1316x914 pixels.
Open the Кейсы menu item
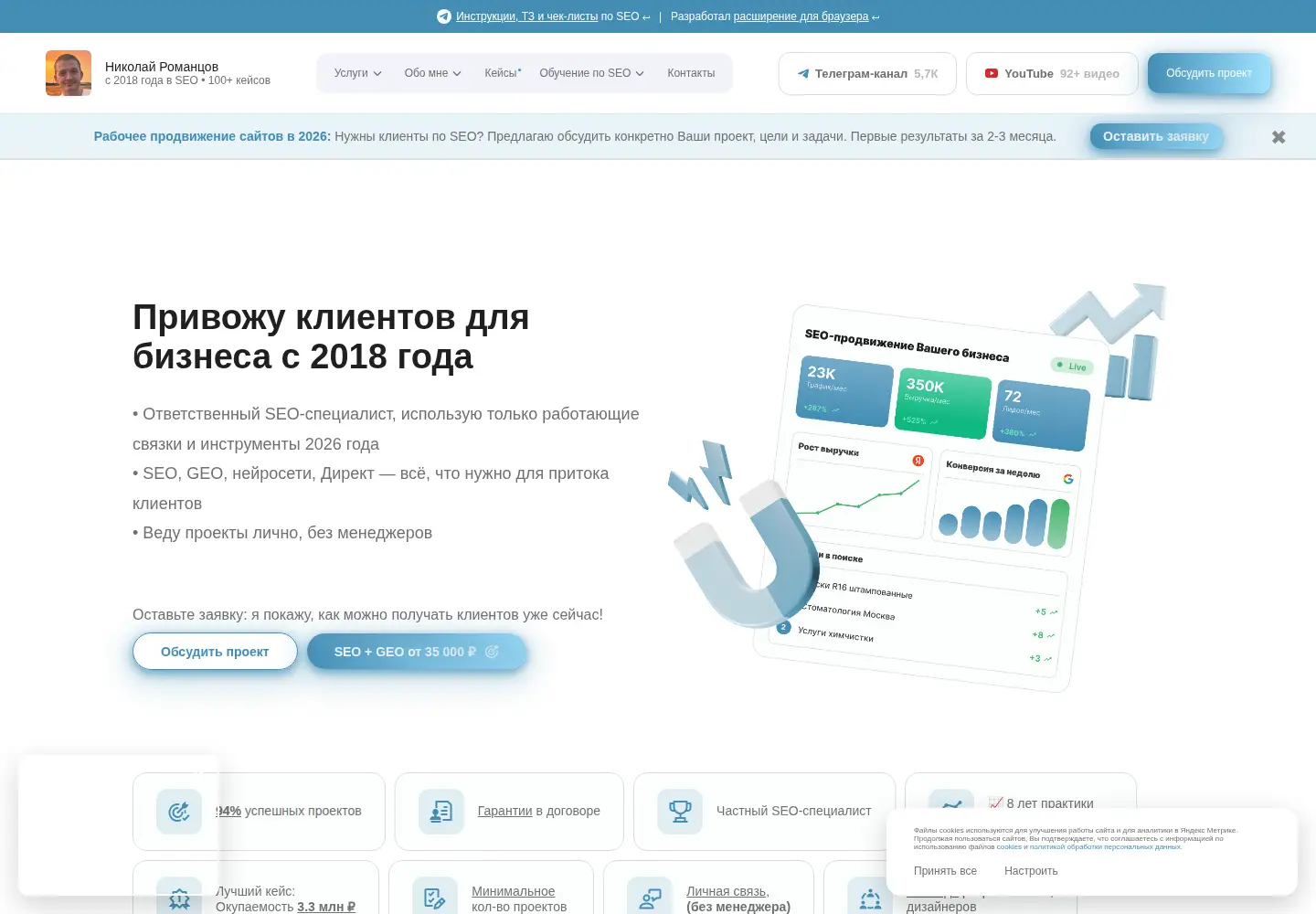[x=502, y=73]
